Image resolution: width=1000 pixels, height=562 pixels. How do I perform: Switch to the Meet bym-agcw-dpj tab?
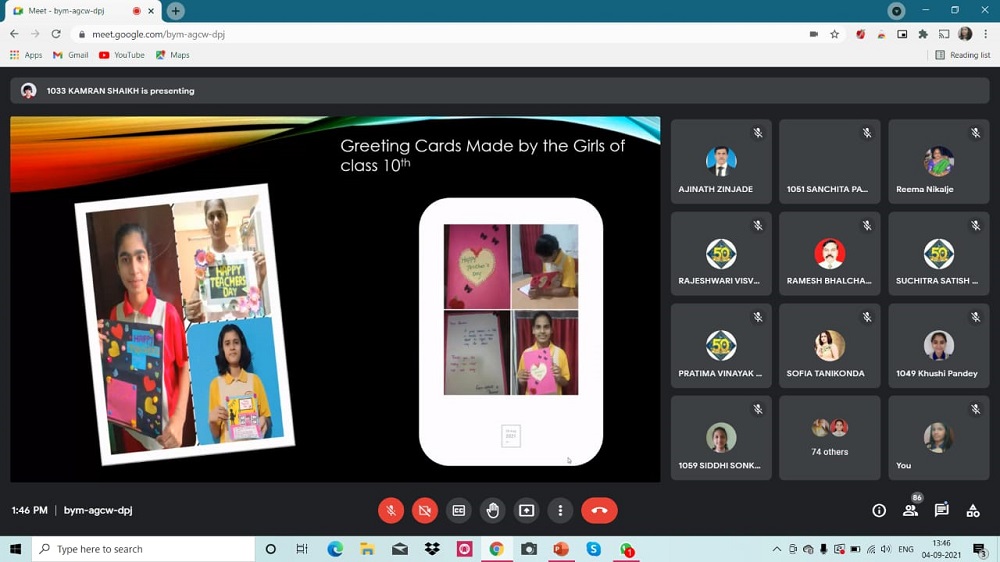(75, 11)
